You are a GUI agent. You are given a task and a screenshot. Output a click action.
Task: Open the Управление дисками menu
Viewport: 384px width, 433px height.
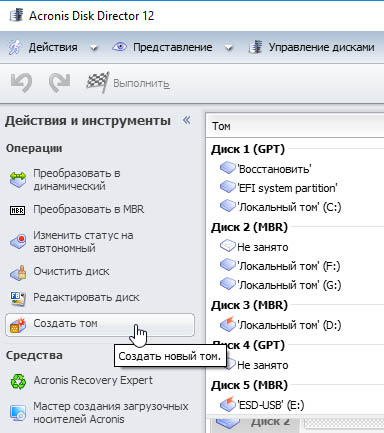(x=321, y=47)
